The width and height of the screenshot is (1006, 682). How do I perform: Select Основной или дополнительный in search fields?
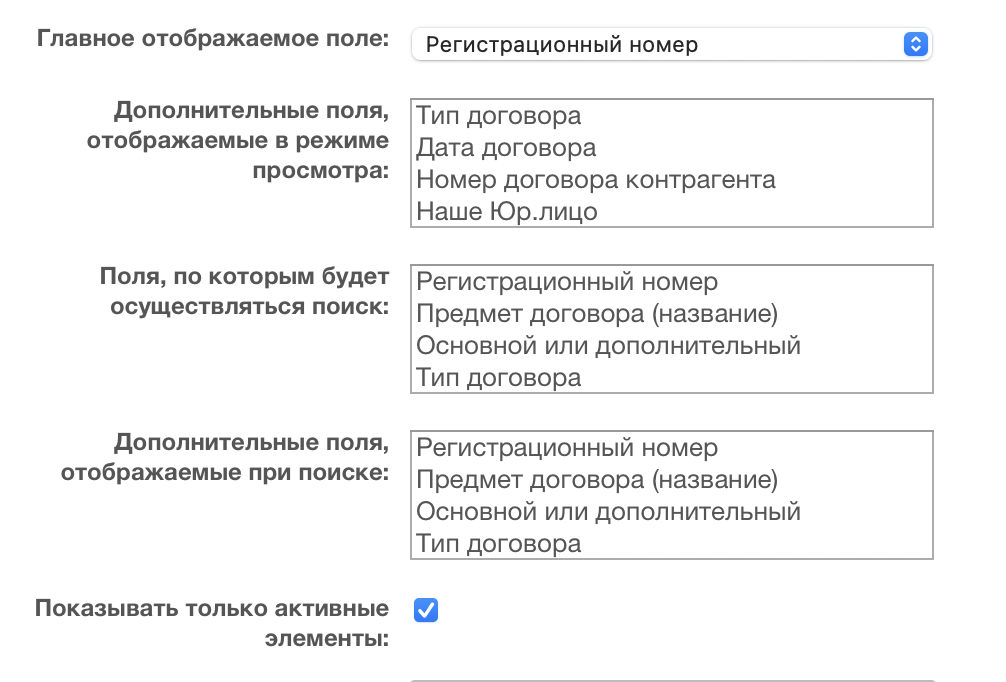coord(609,346)
